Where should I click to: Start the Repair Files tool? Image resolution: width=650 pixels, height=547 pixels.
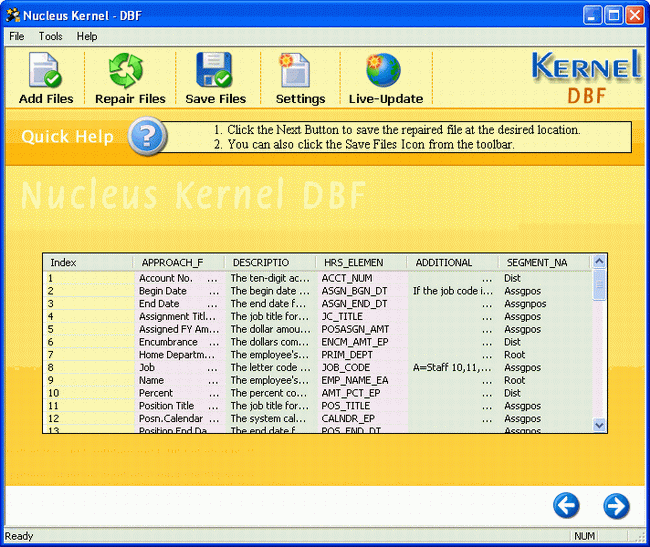[130, 78]
